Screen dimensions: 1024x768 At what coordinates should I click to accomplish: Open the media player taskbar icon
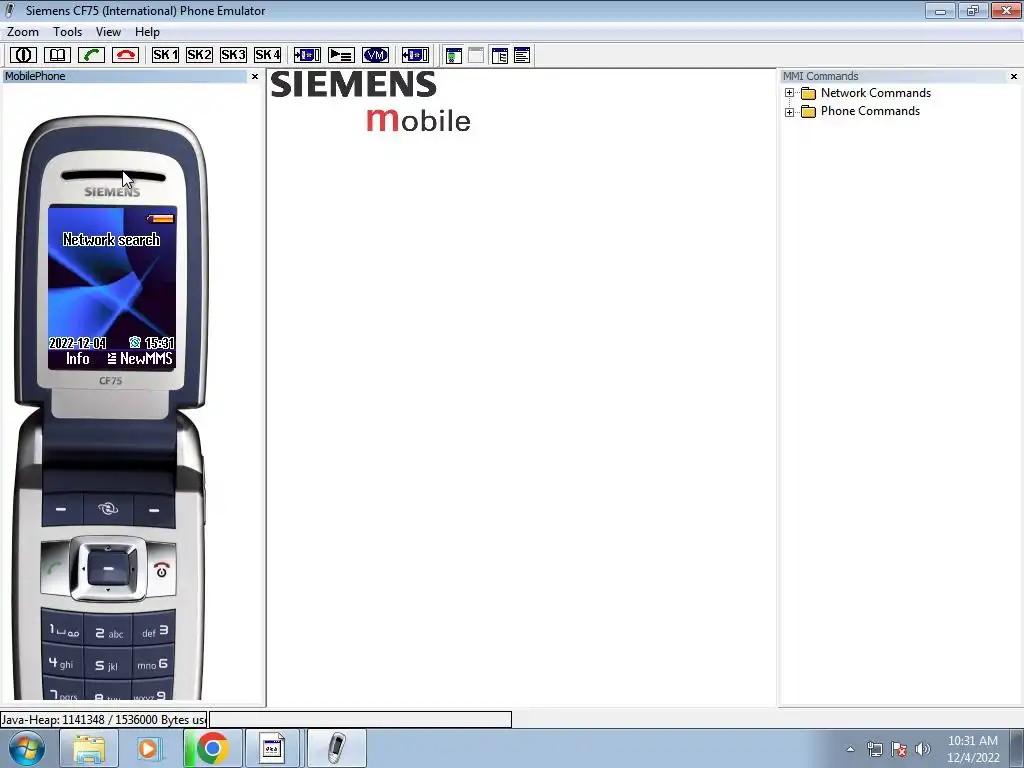coord(150,748)
